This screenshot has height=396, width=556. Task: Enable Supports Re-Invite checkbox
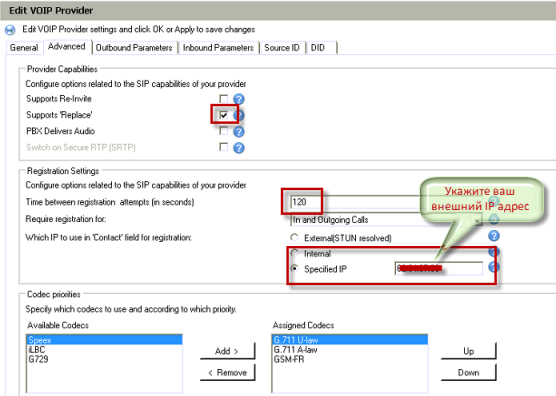point(223,98)
